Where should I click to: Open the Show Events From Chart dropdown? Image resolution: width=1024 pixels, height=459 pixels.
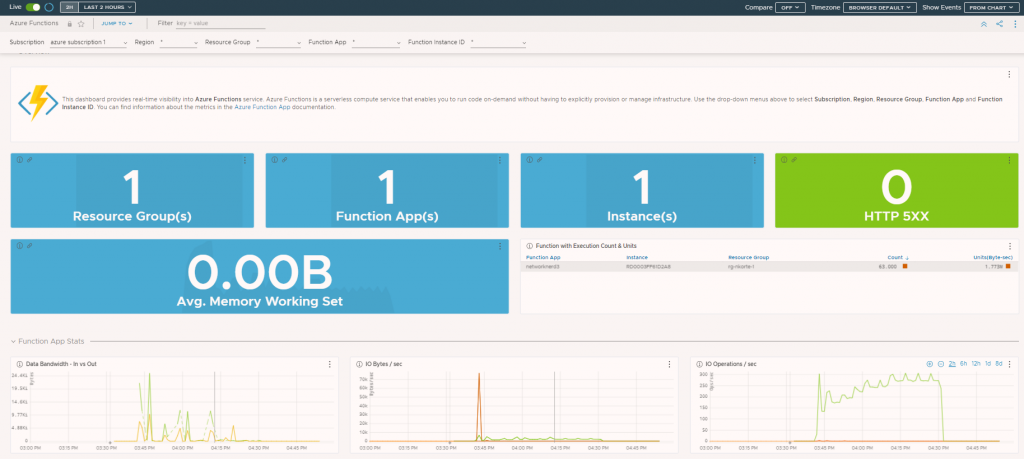(x=991, y=7)
